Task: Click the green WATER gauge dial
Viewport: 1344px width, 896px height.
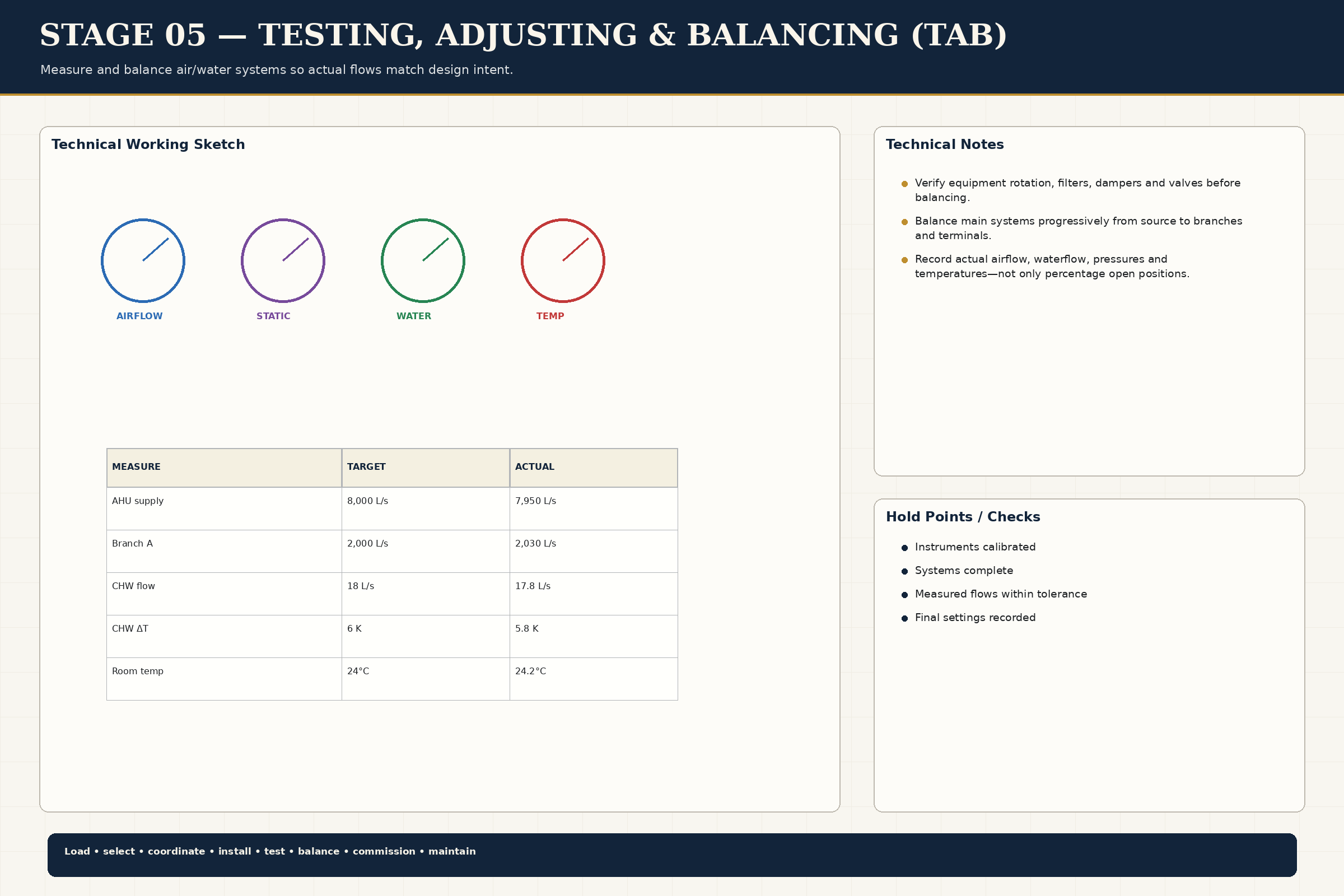Action: [x=423, y=260]
